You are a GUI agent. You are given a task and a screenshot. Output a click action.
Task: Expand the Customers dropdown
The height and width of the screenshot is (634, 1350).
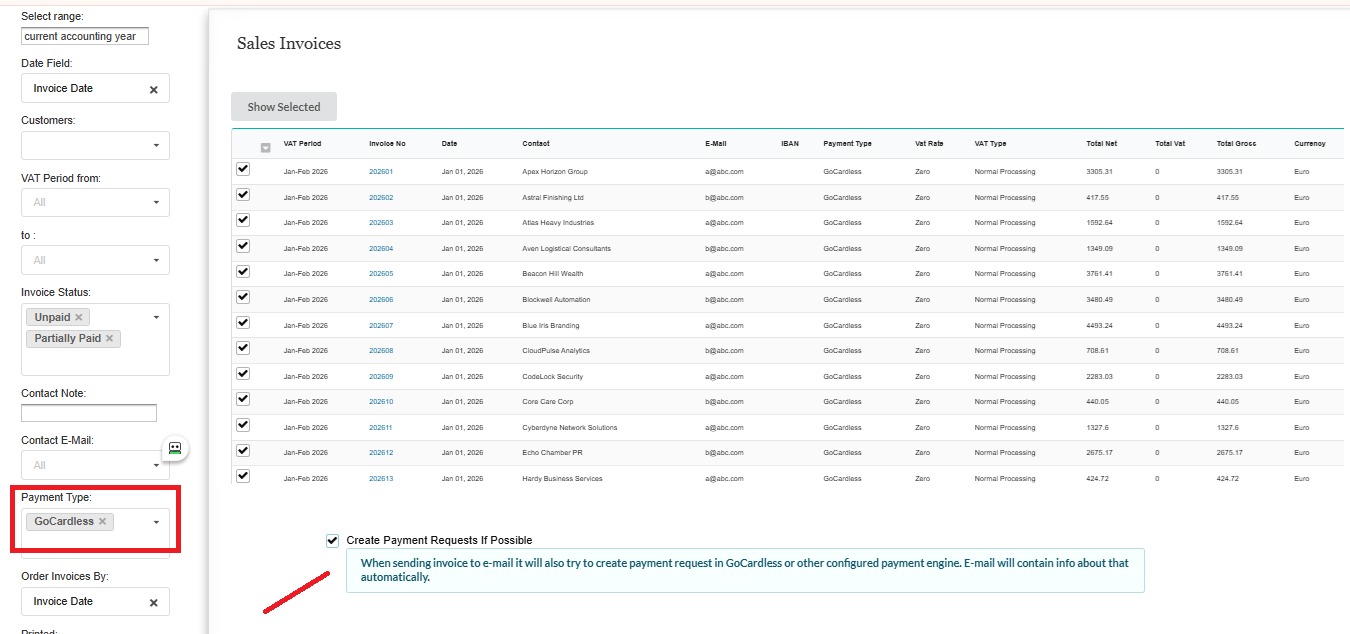(157, 146)
